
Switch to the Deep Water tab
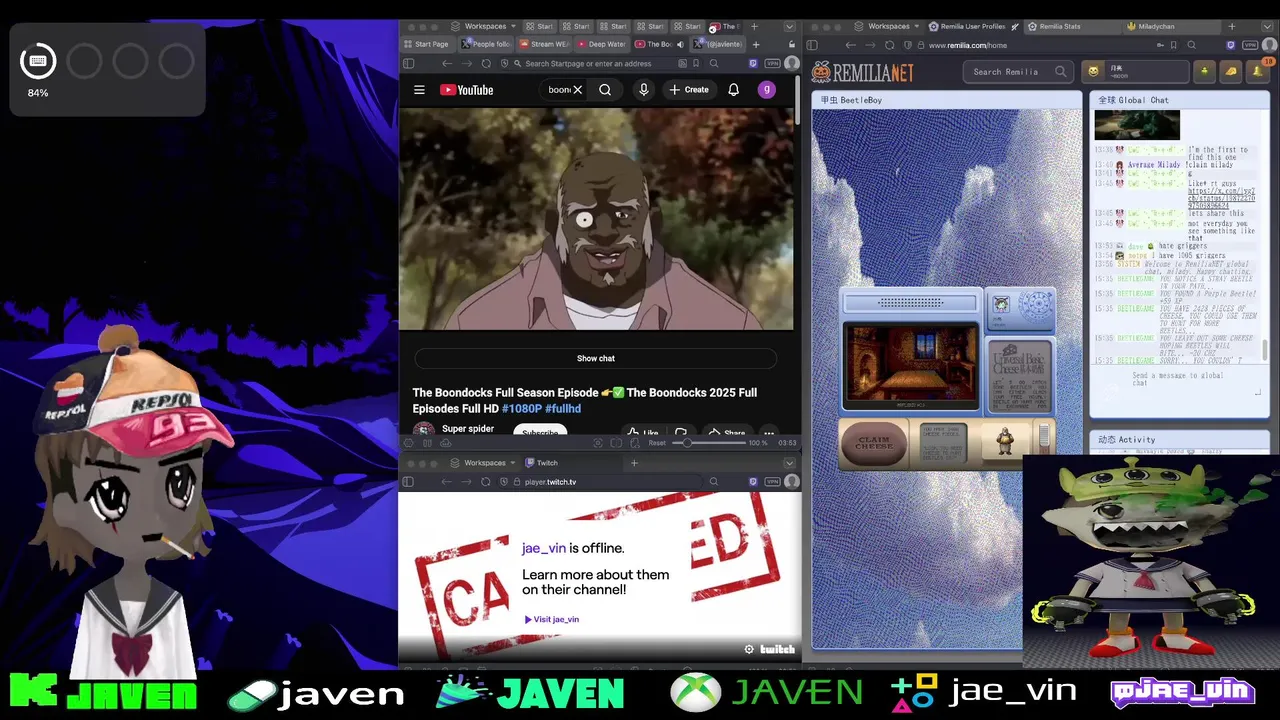[600, 44]
